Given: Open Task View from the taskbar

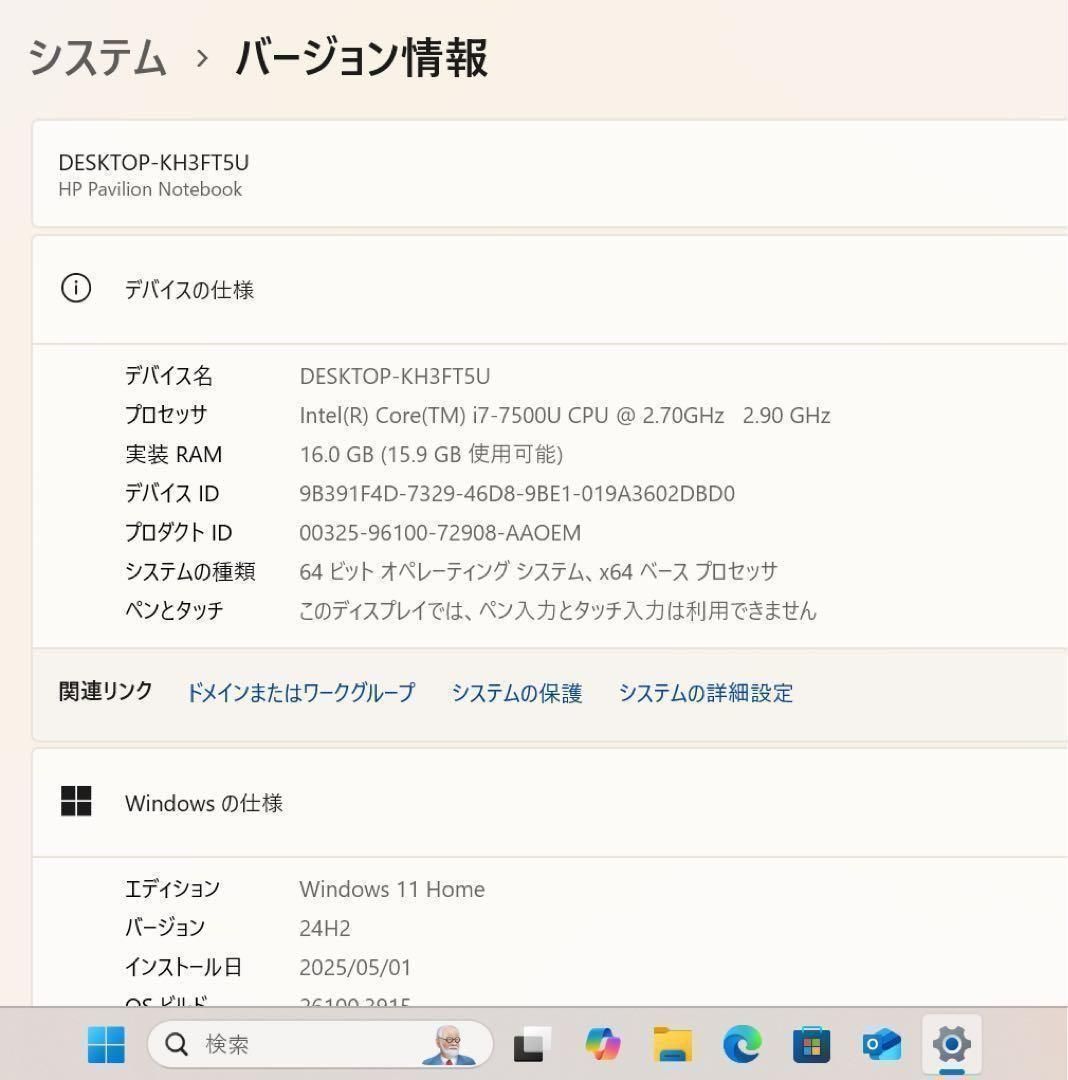Looking at the screenshot, I should point(531,1044).
